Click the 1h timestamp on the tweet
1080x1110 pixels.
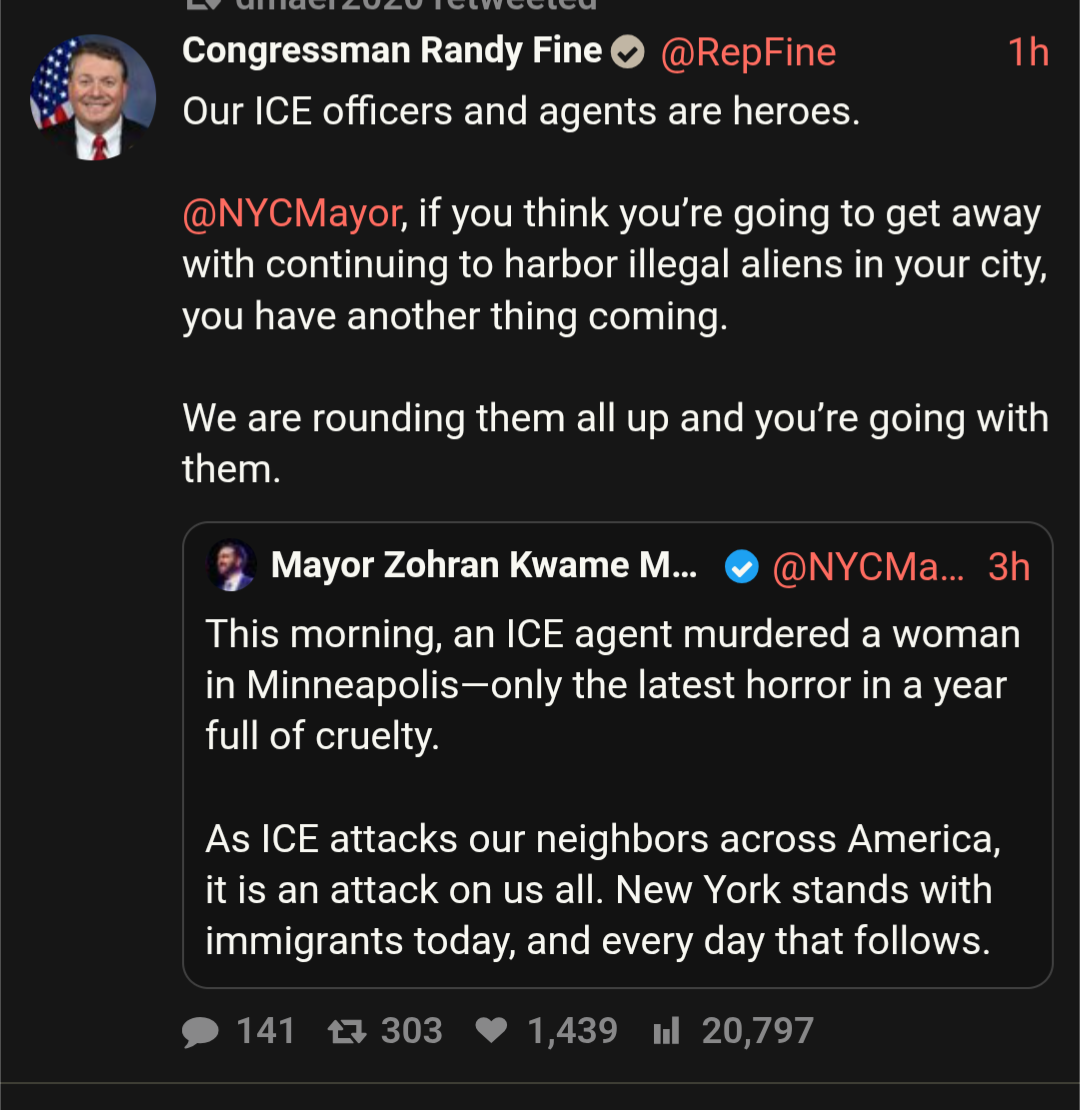point(1028,52)
